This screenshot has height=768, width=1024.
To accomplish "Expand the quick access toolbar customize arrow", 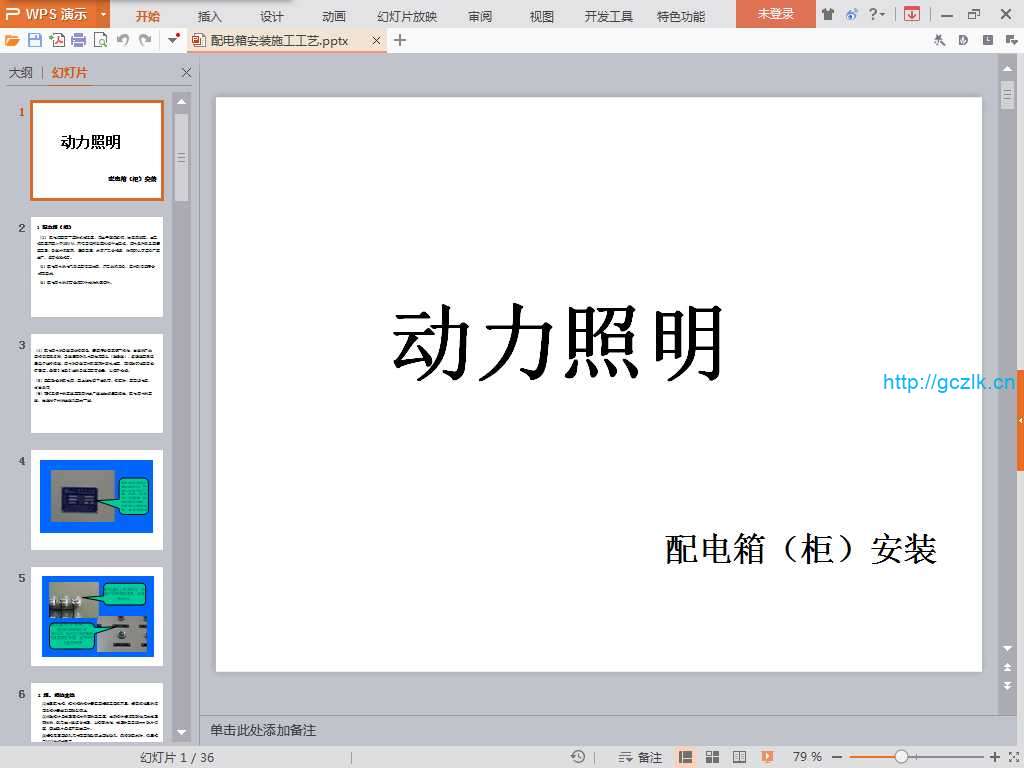I will point(173,40).
